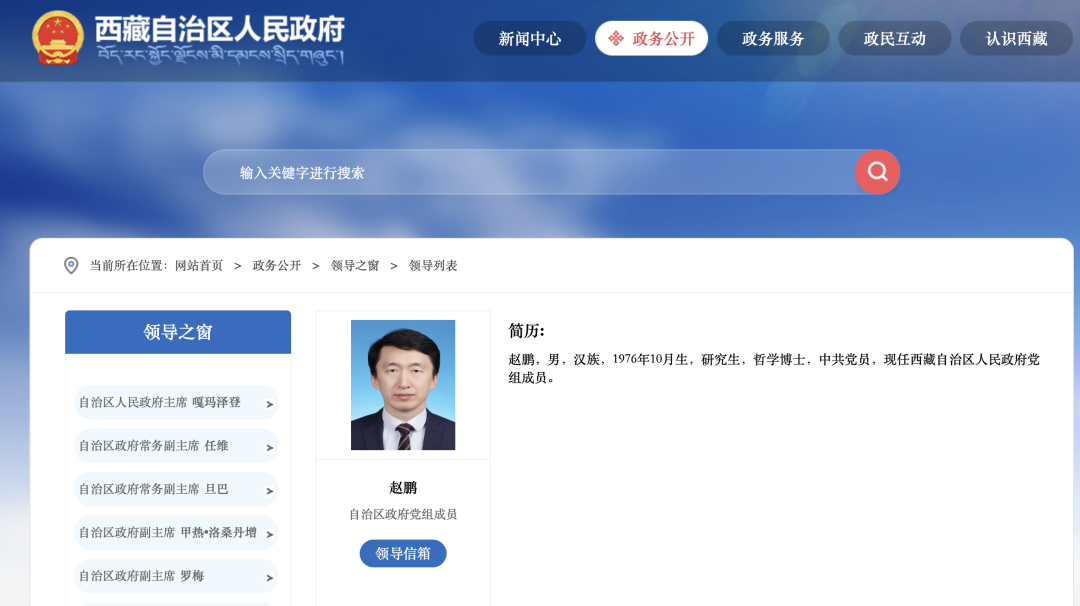Screen dimensions: 1080x606
Task: Click the 领导之窗 panel header
Action: pyautogui.click(x=177, y=331)
